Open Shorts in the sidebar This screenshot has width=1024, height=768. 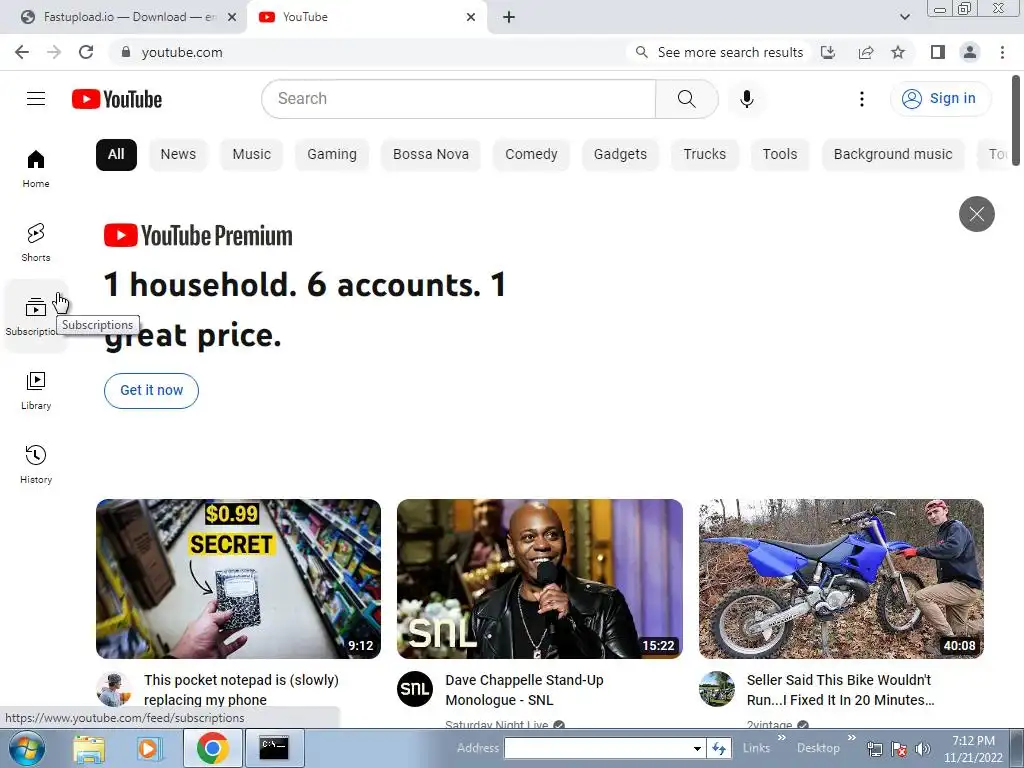pos(36,242)
